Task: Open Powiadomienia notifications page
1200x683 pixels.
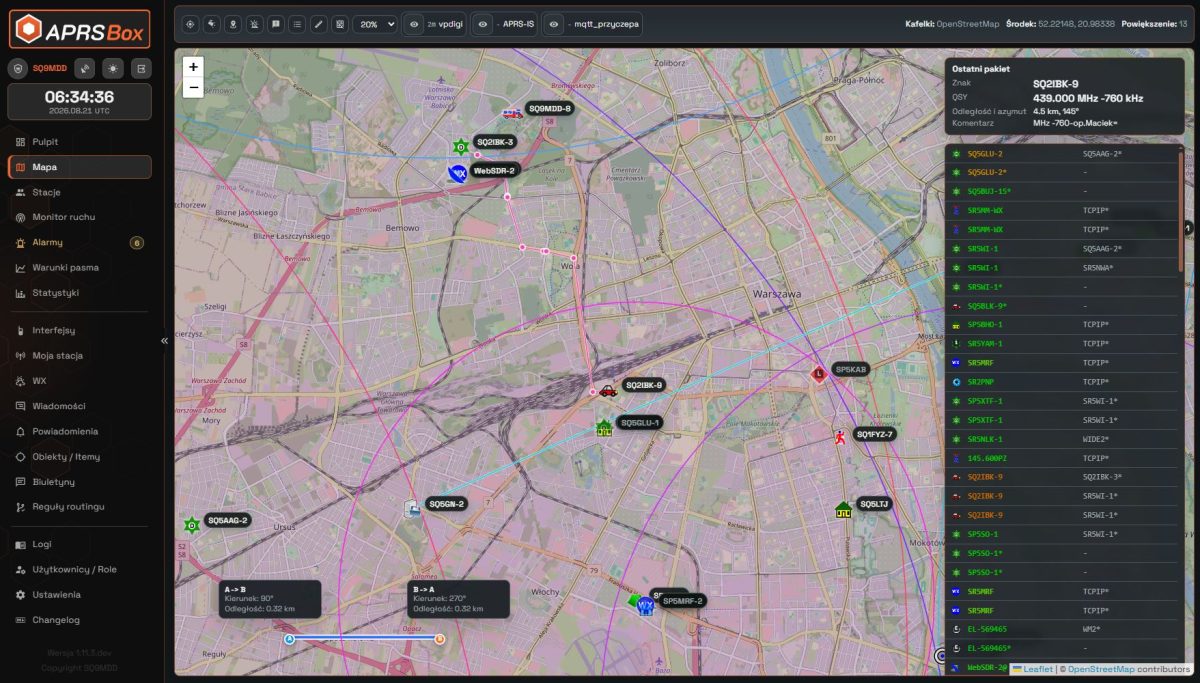Action: click(80, 431)
